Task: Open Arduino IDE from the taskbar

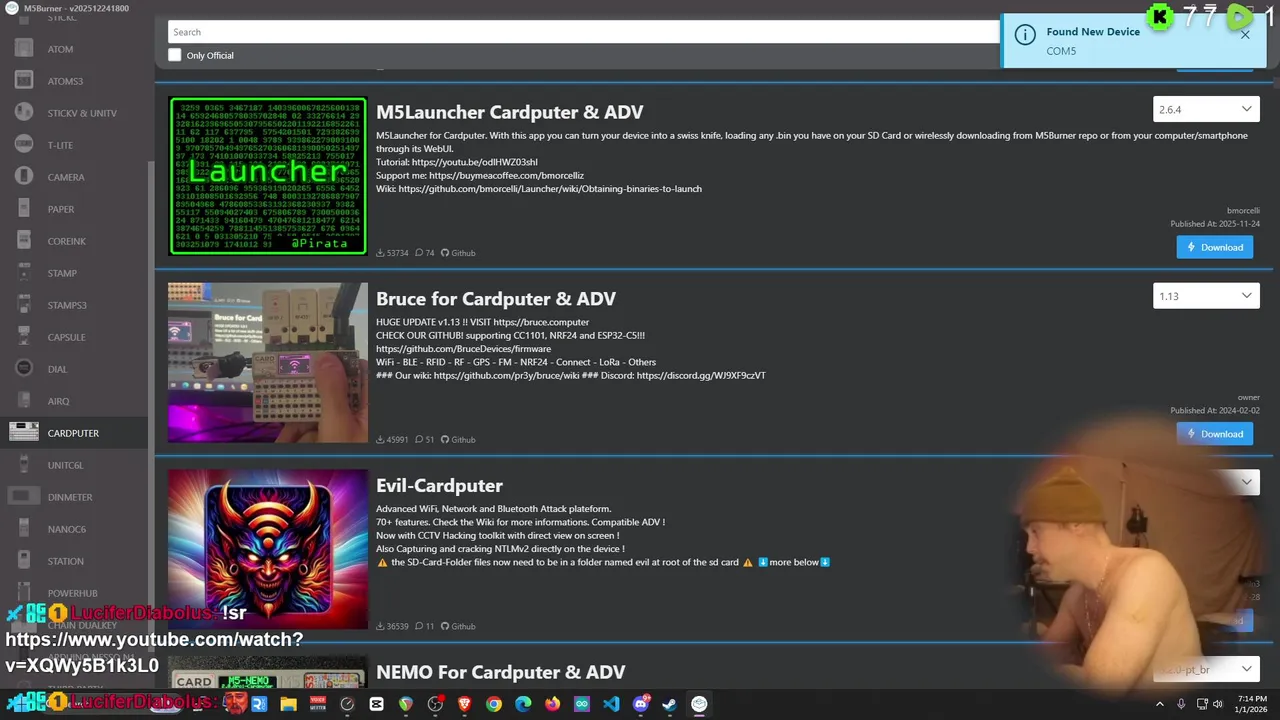Action: (582, 704)
